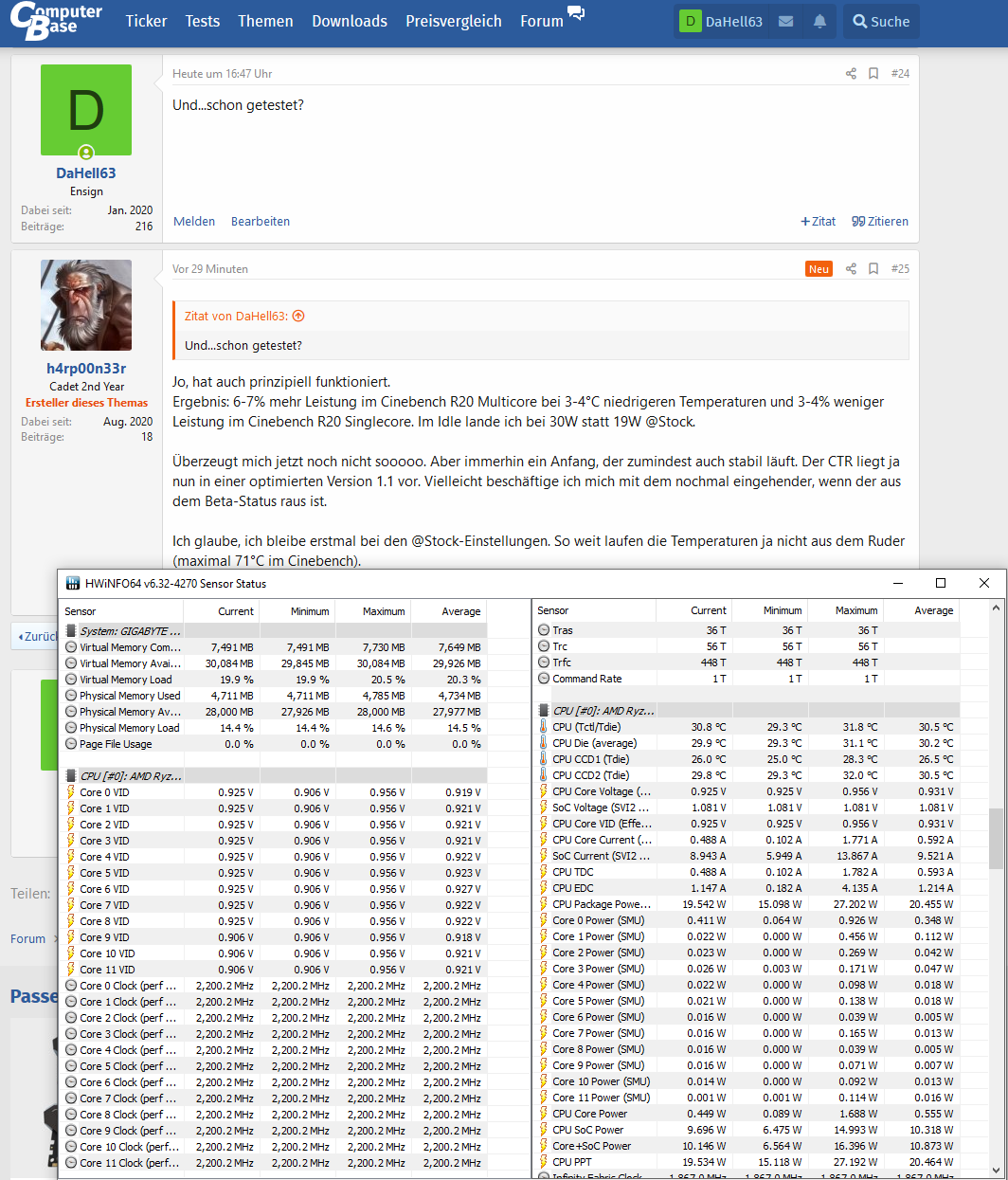Open post #24 permalink number
1008x1180 pixels.
coord(900,73)
